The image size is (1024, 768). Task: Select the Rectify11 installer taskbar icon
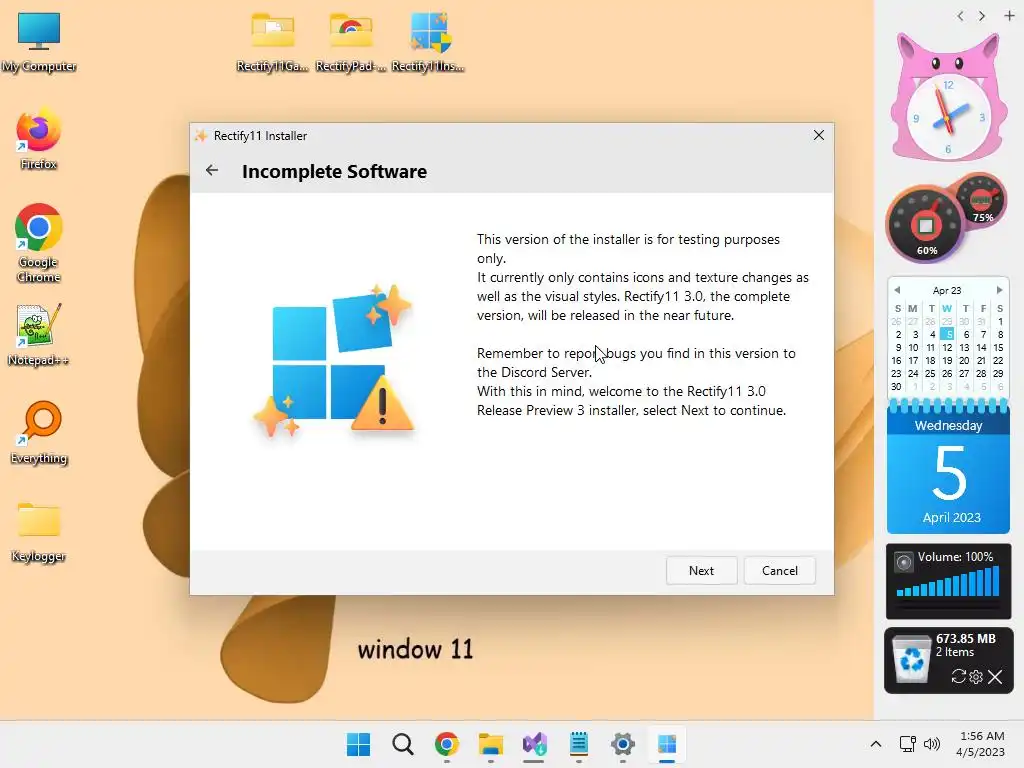(x=667, y=744)
